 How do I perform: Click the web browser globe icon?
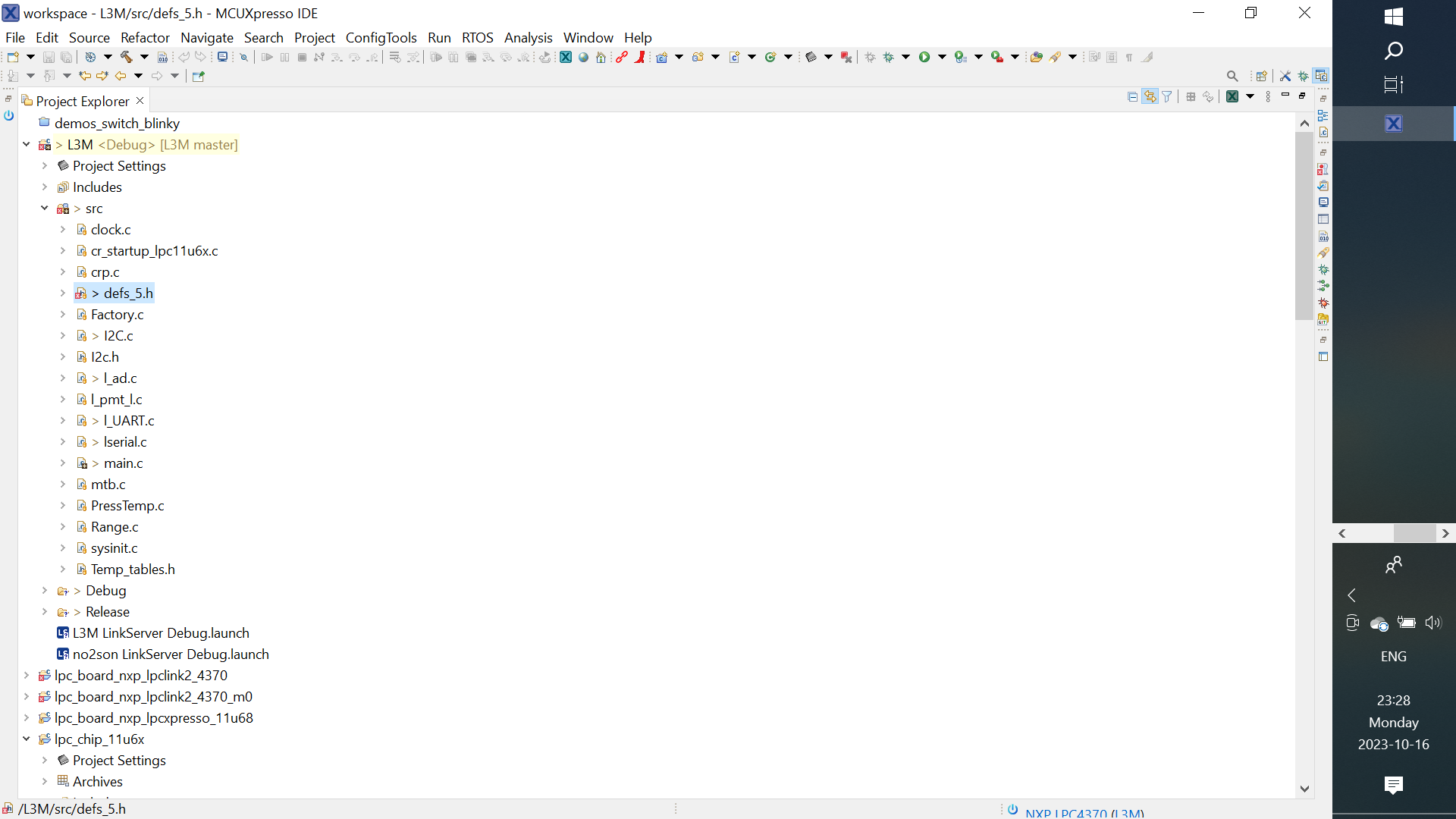pos(583,57)
